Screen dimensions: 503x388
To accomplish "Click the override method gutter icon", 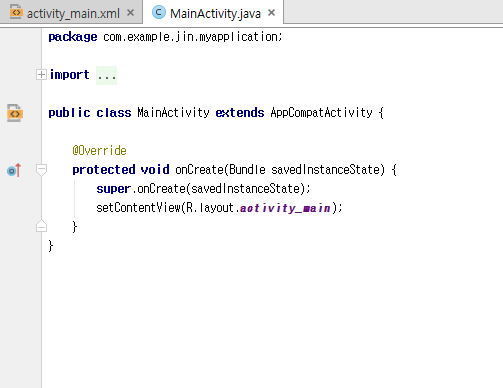I will point(14,170).
